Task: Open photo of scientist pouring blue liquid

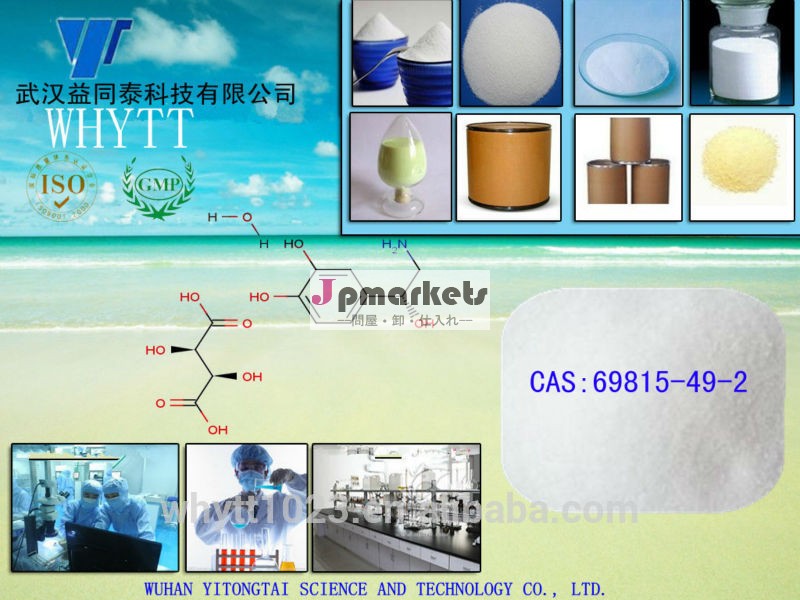Action: pos(246,508)
